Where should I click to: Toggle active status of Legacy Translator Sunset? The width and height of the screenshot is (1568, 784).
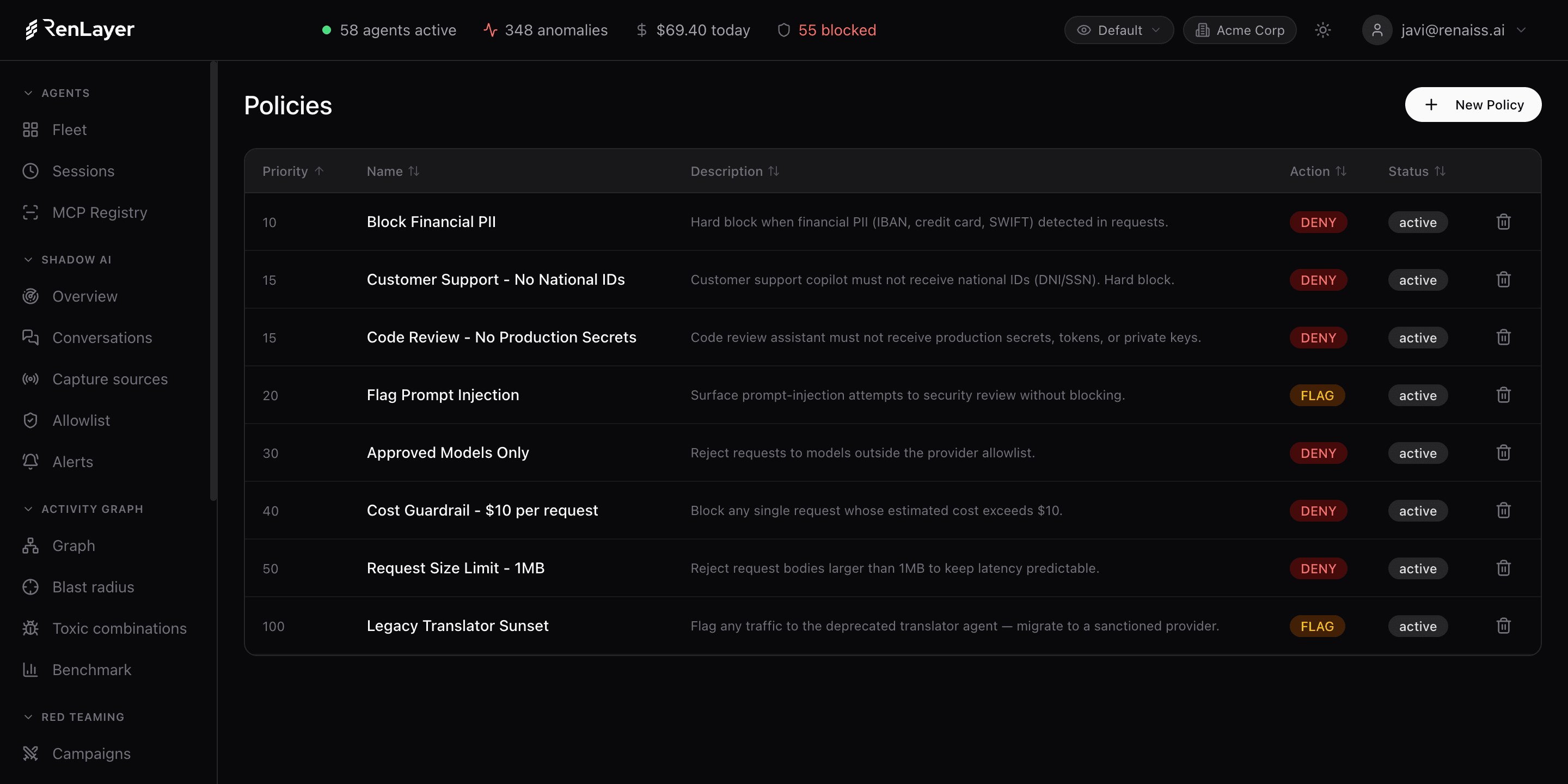tap(1418, 626)
